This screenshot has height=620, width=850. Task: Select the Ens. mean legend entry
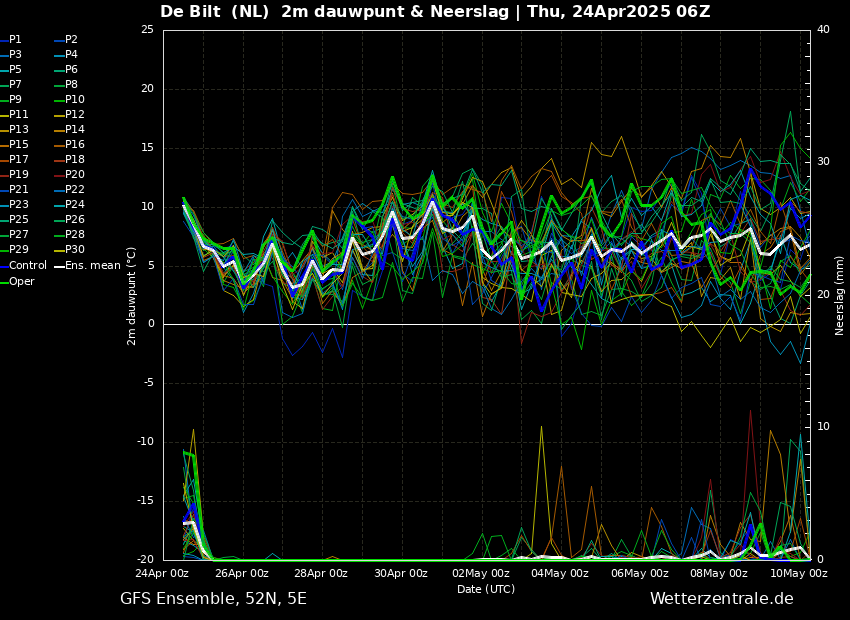pos(92,266)
